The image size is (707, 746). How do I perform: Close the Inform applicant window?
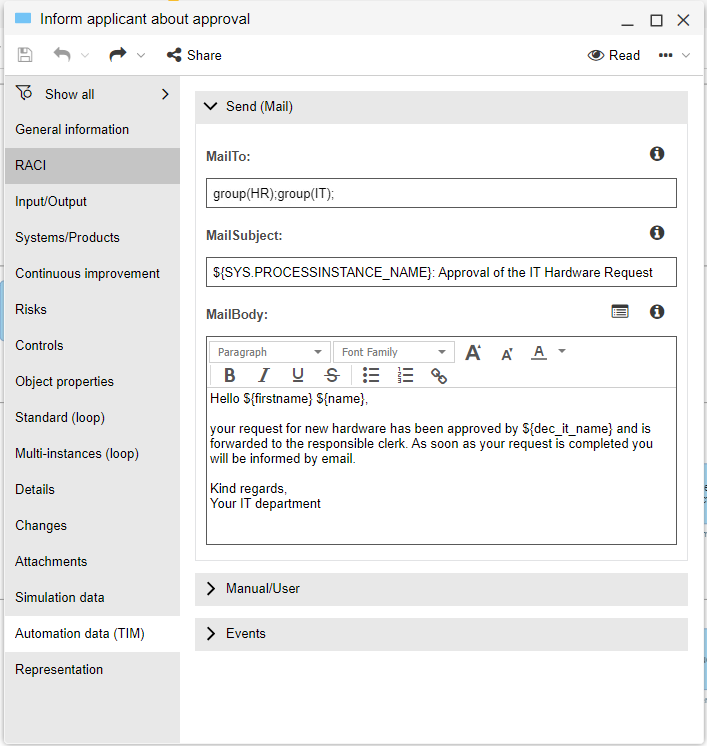coord(683,20)
